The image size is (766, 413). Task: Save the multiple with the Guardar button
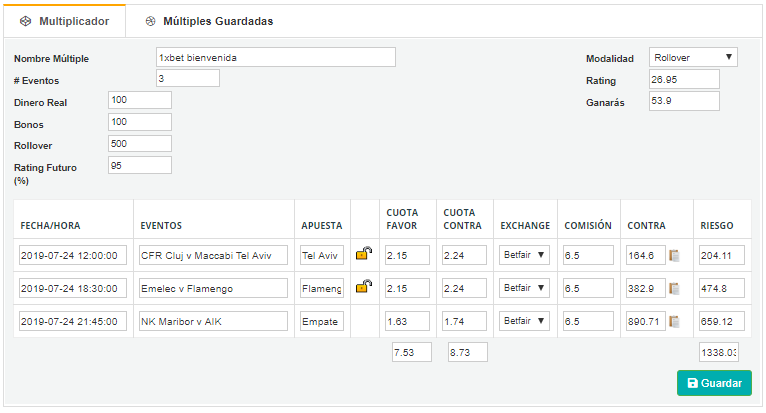(x=714, y=383)
